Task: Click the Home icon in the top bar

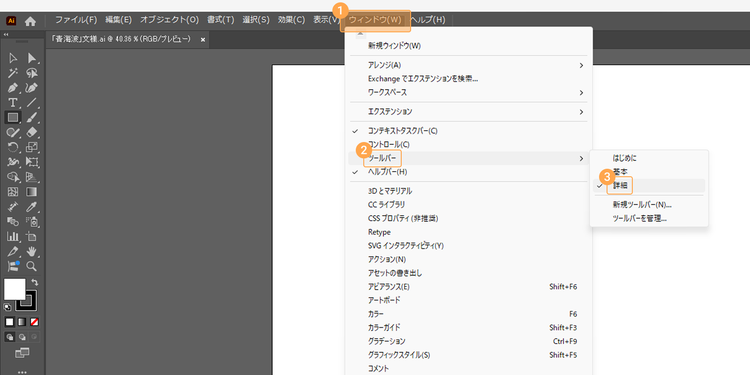Action: coord(30,21)
